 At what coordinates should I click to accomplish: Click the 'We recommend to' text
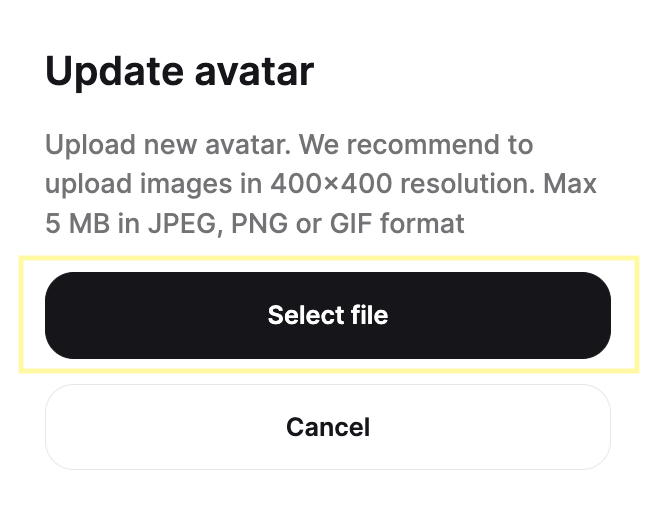tap(416, 145)
